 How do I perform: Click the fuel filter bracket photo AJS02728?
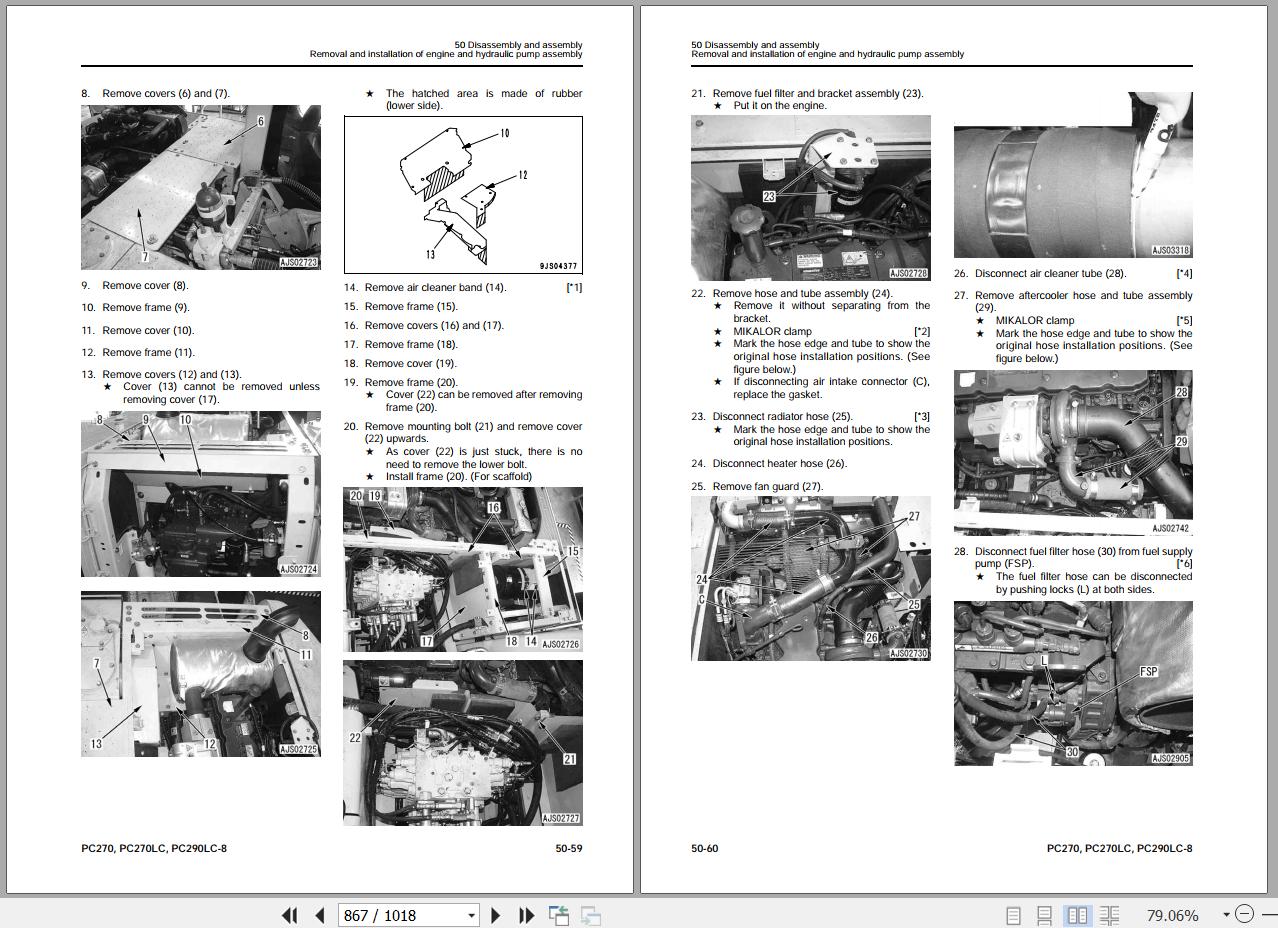pyautogui.click(x=810, y=198)
